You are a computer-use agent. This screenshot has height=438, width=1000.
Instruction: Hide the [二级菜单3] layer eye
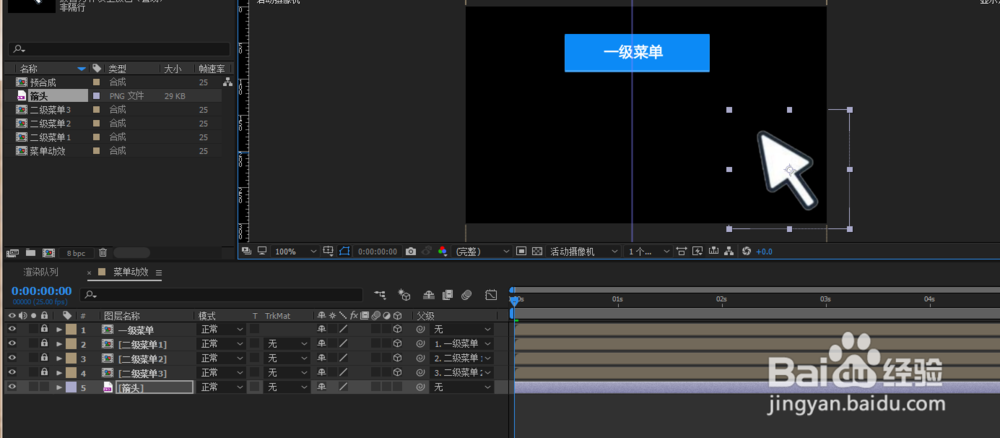click(12, 372)
